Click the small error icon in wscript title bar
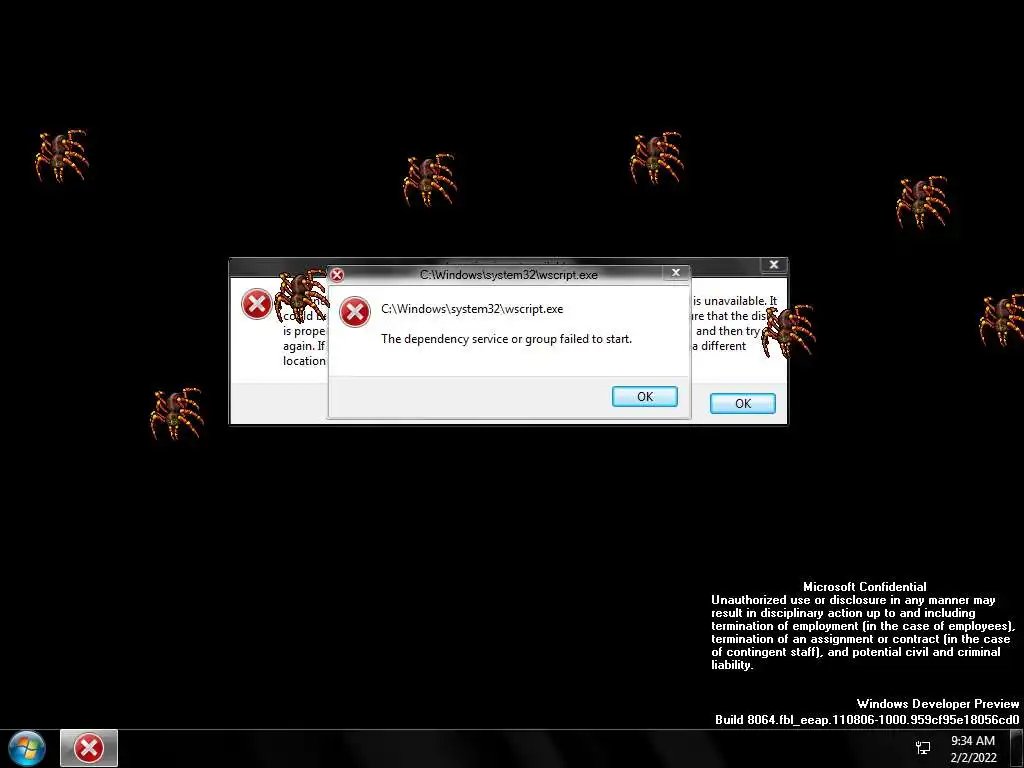The image size is (1024, 768). click(336, 275)
